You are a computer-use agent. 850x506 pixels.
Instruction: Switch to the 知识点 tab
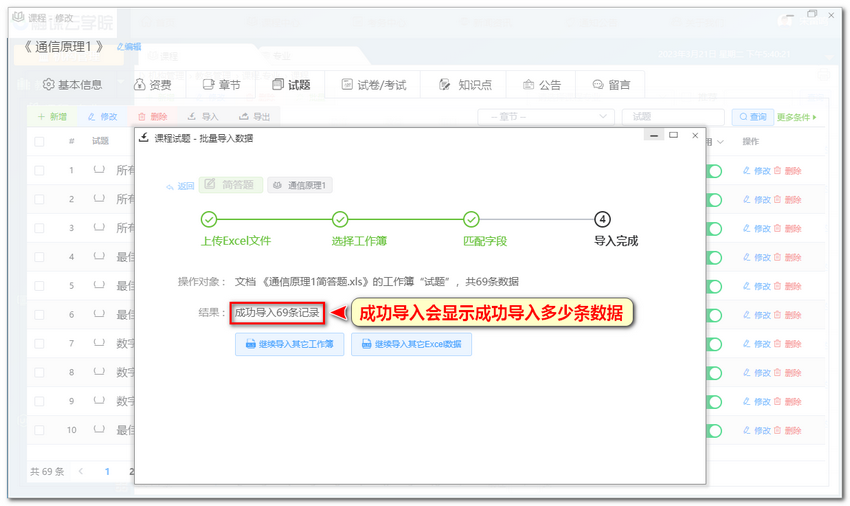465,85
